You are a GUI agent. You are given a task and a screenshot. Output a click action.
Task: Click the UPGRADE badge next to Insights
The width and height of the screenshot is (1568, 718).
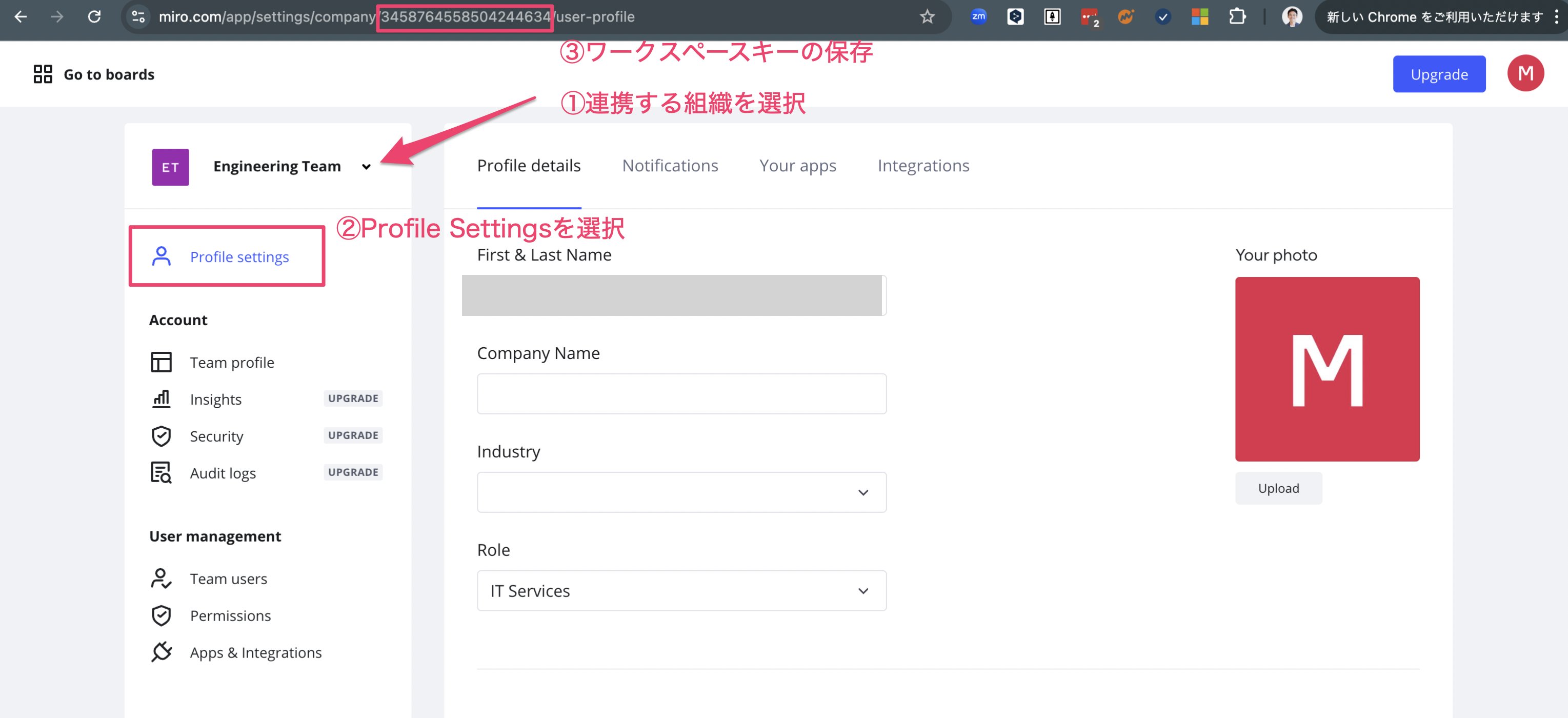coord(353,398)
